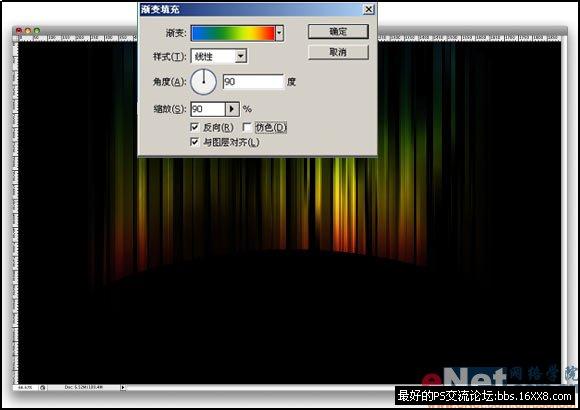Click the Doc size info in status bar
The height and width of the screenshot is (410, 580).
84,387
